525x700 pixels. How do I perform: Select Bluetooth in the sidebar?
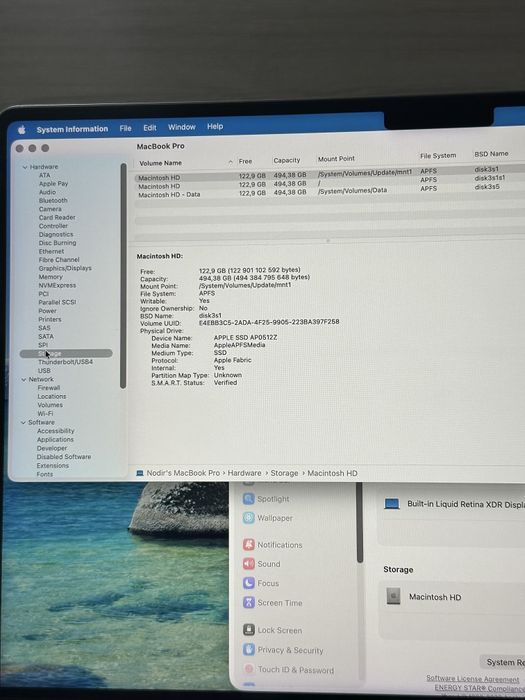[x=53, y=200]
